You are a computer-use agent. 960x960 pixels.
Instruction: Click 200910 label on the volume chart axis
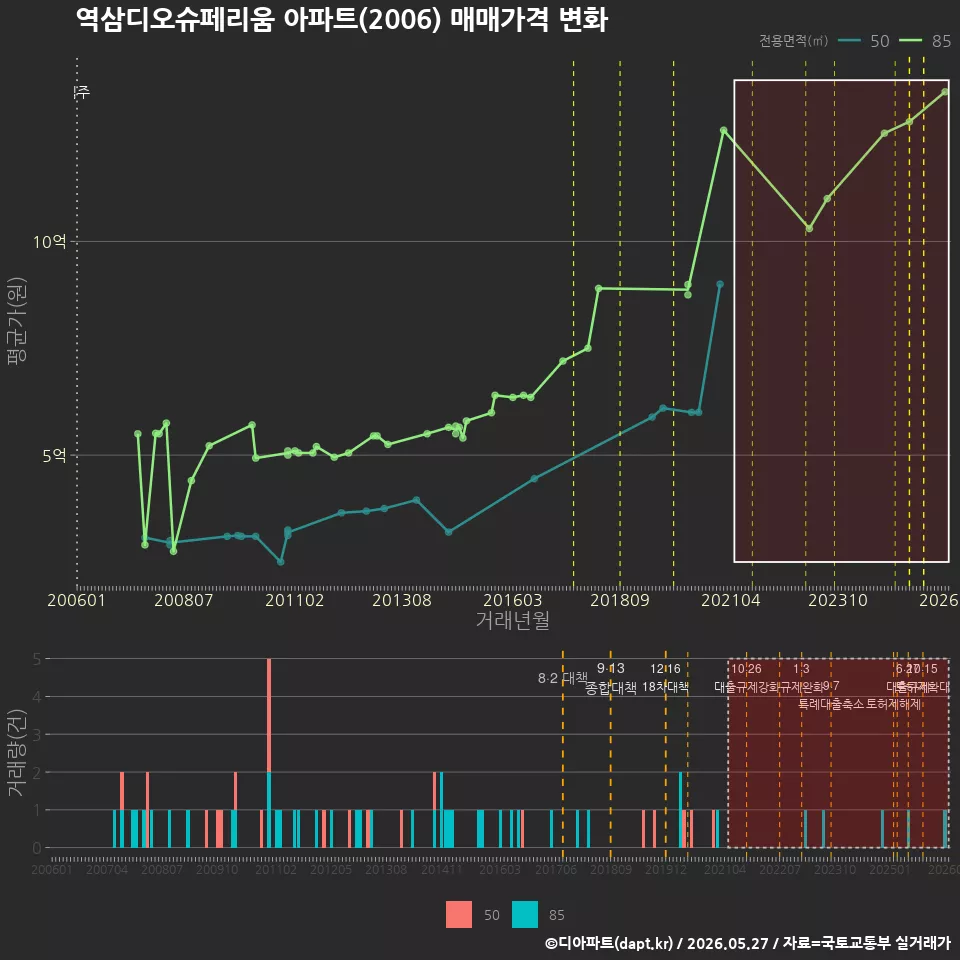217,869
